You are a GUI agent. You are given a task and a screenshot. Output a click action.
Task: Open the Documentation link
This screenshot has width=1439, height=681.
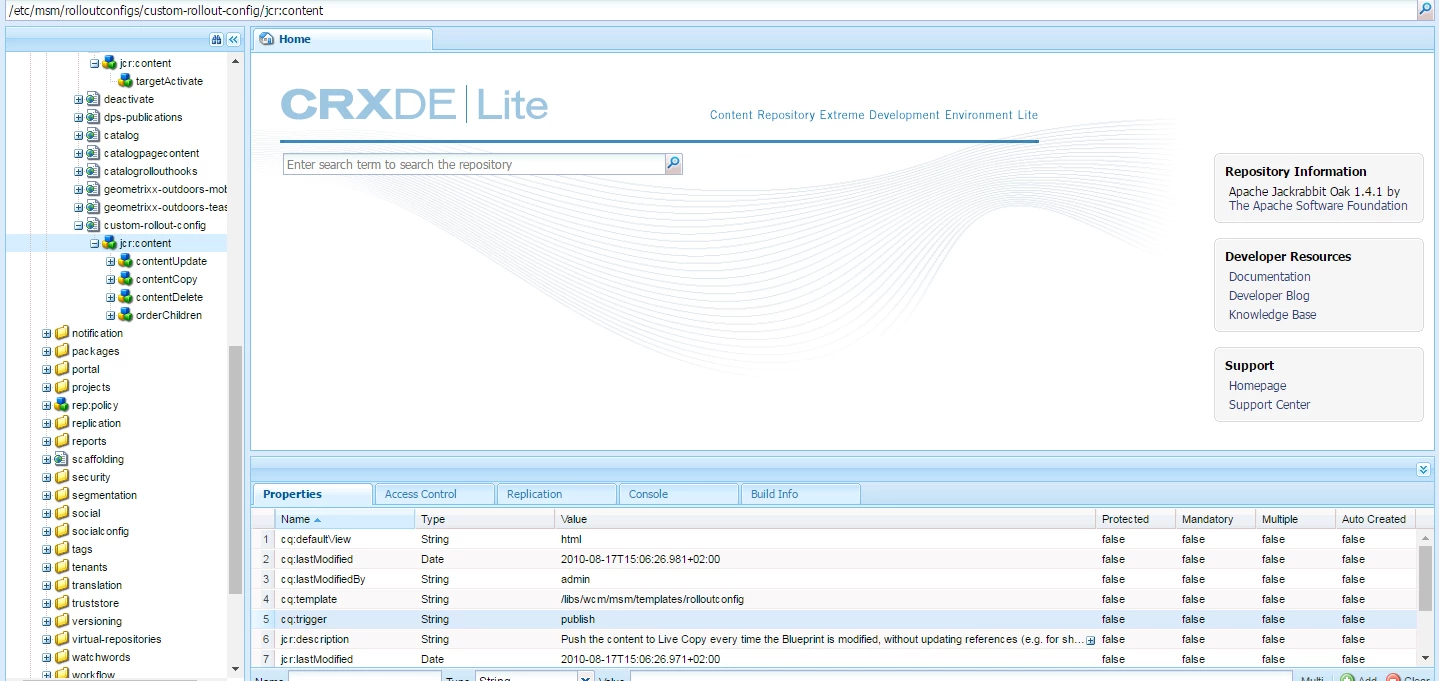[x=1270, y=277]
